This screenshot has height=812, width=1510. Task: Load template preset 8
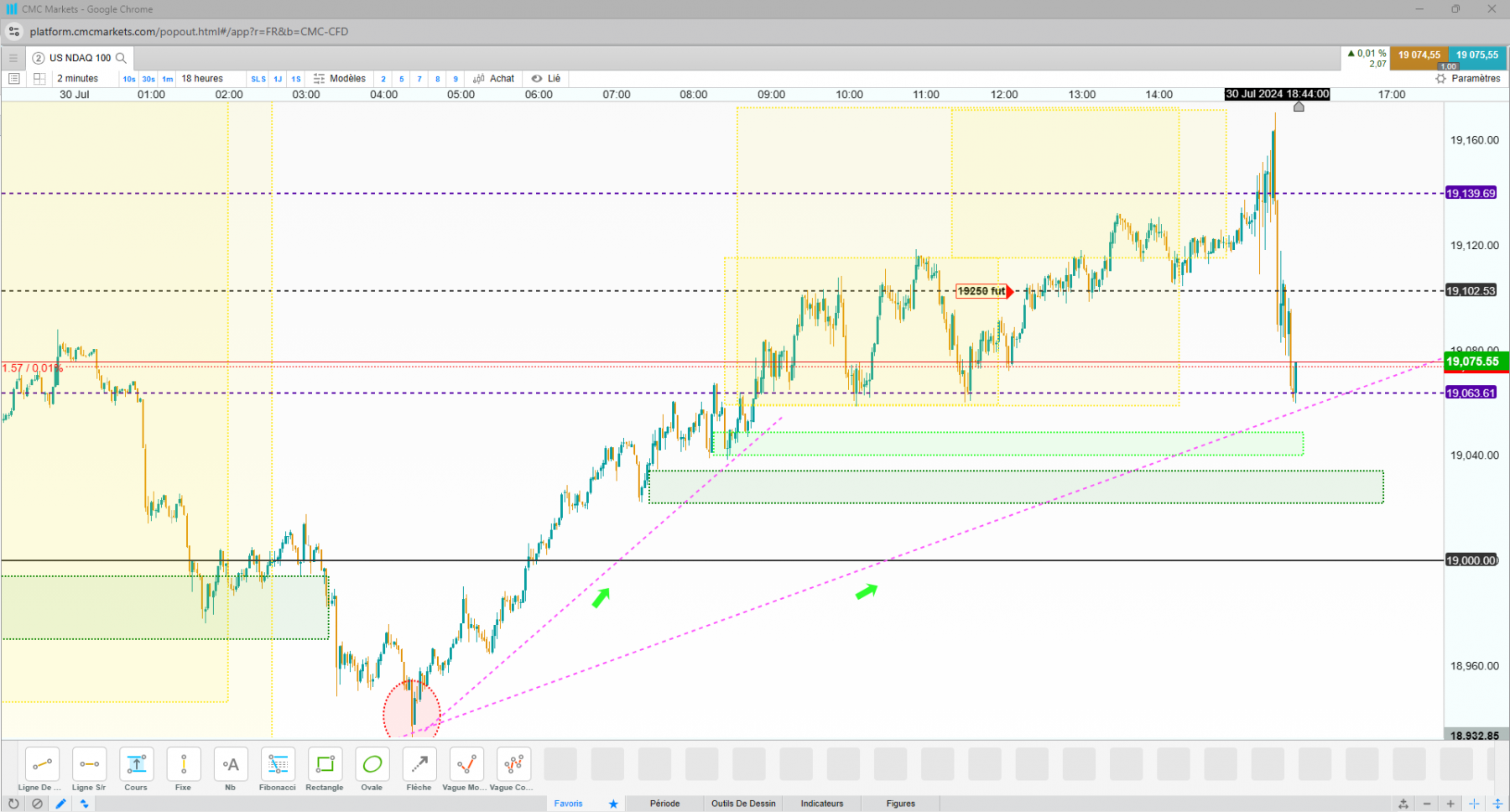pos(438,79)
